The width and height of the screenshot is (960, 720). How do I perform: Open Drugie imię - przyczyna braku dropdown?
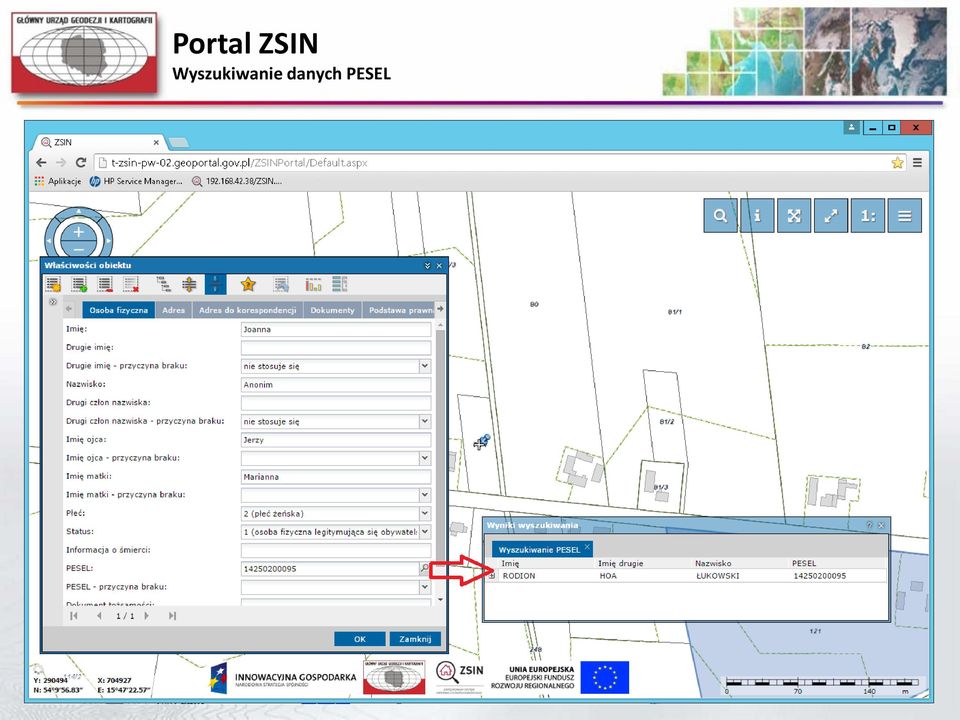point(424,366)
